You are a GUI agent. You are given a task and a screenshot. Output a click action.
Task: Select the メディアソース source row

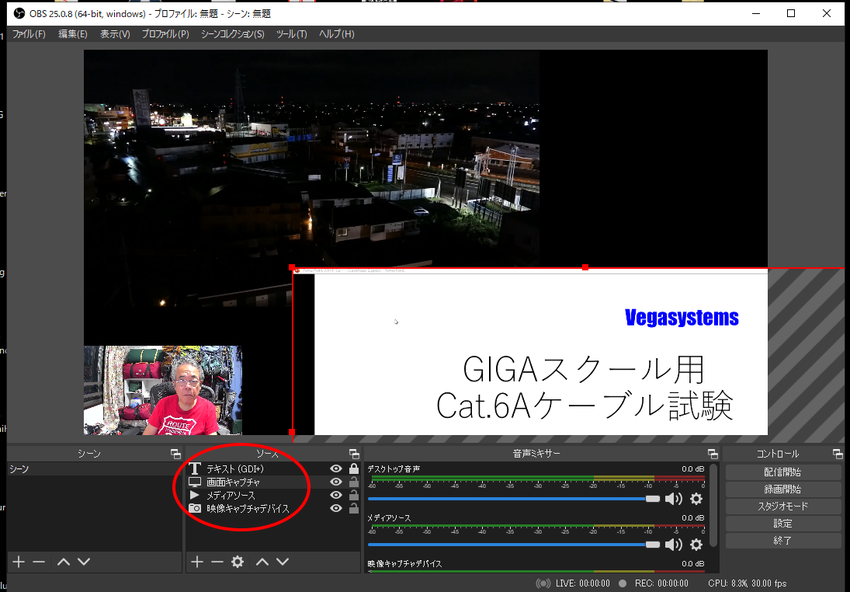click(273, 495)
